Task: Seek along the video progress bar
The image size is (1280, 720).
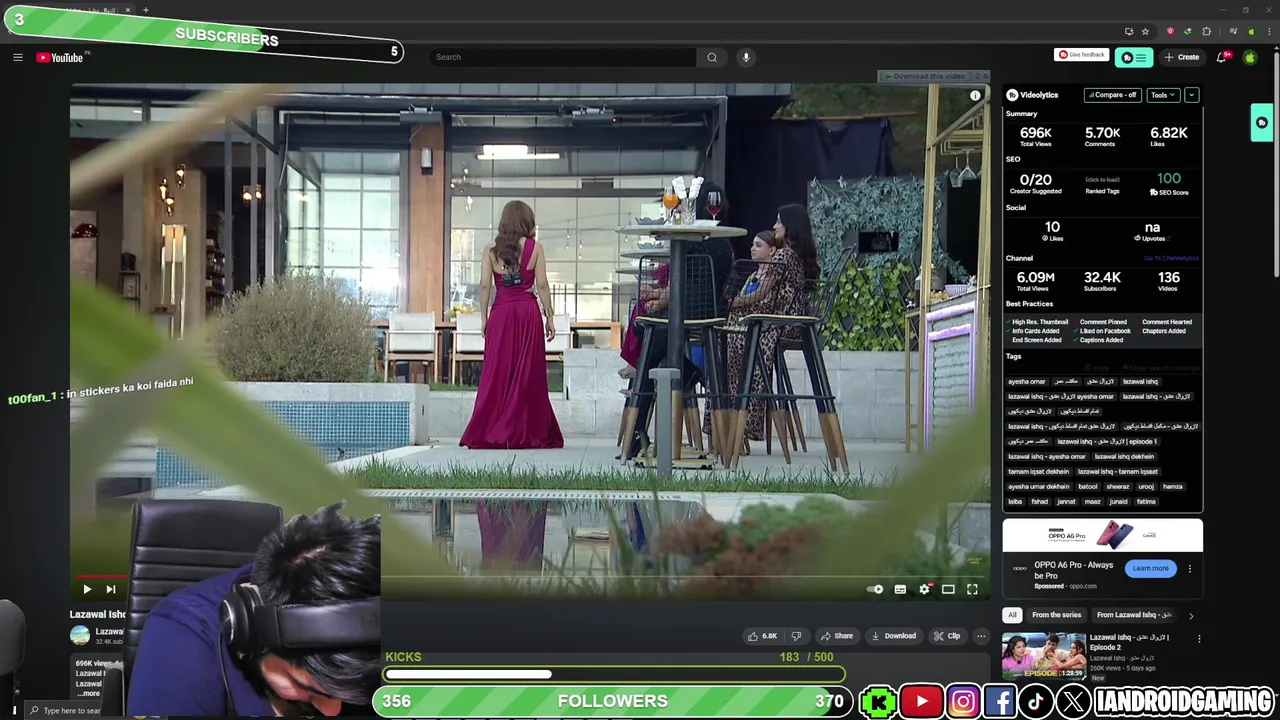Action: (530, 576)
